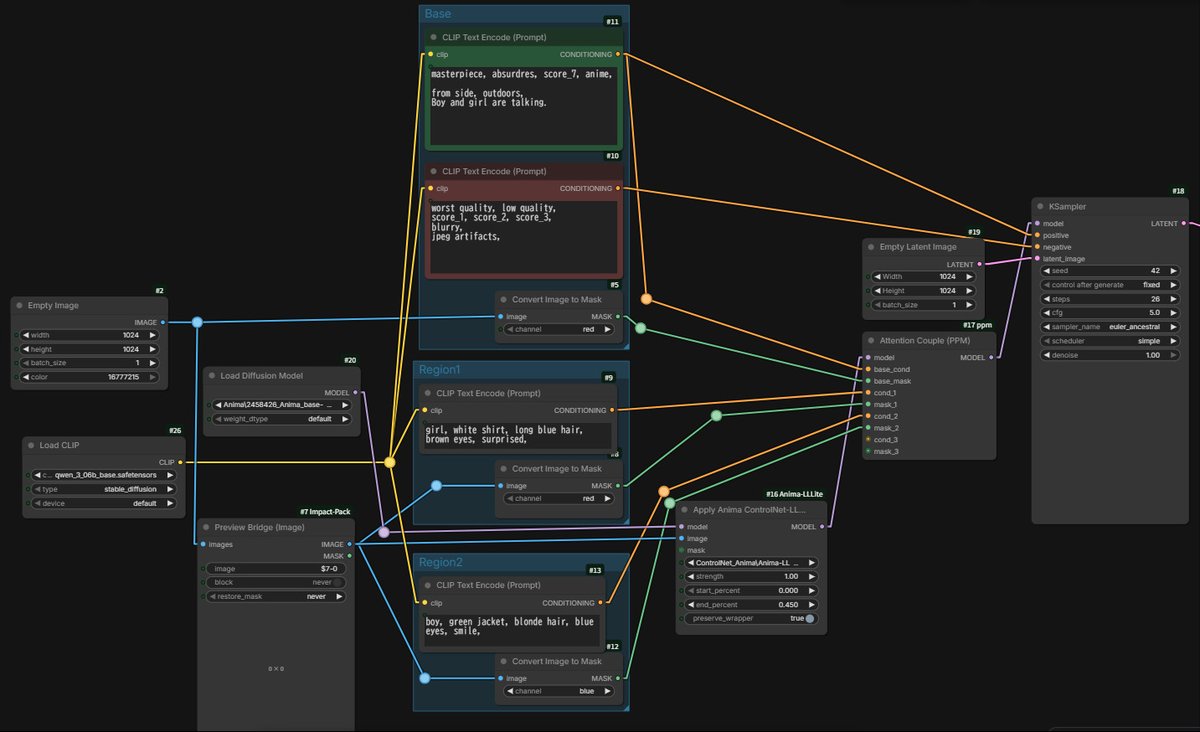Collapse Base group Convert Image to Mask dot
1200x732 pixels.
[503, 299]
